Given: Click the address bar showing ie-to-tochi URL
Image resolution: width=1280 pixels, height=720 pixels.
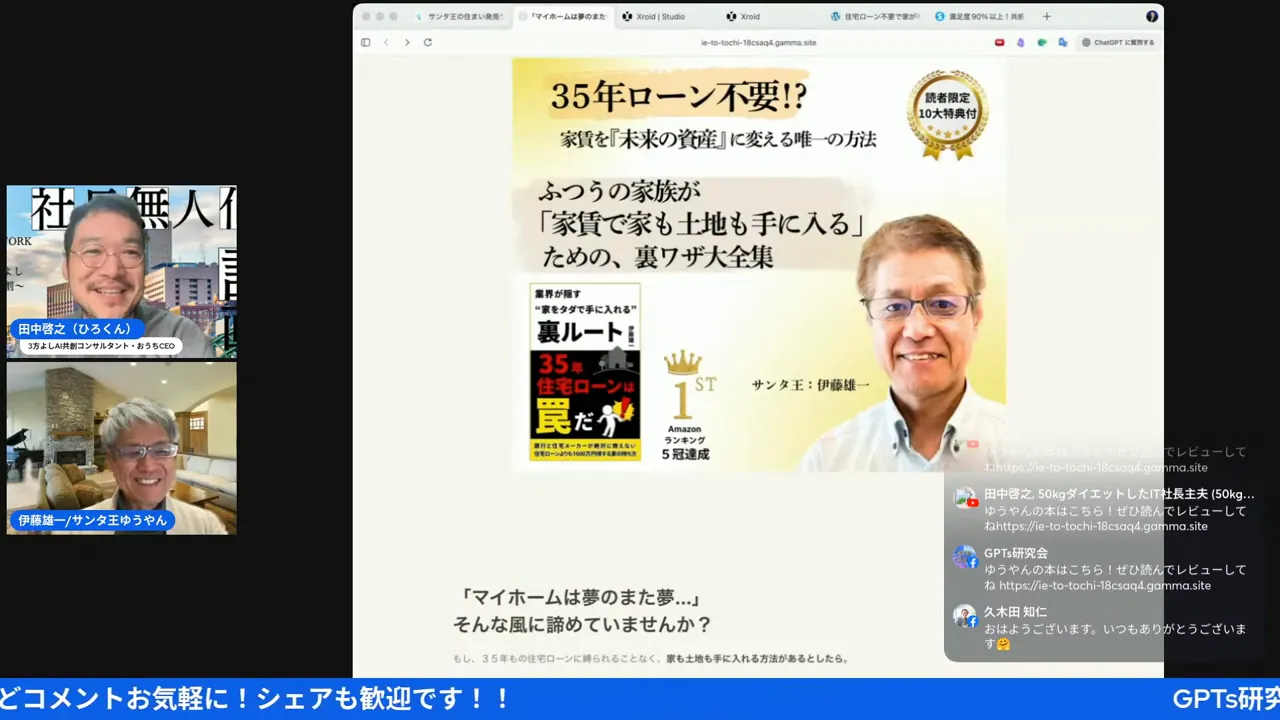Looking at the screenshot, I should 760,42.
